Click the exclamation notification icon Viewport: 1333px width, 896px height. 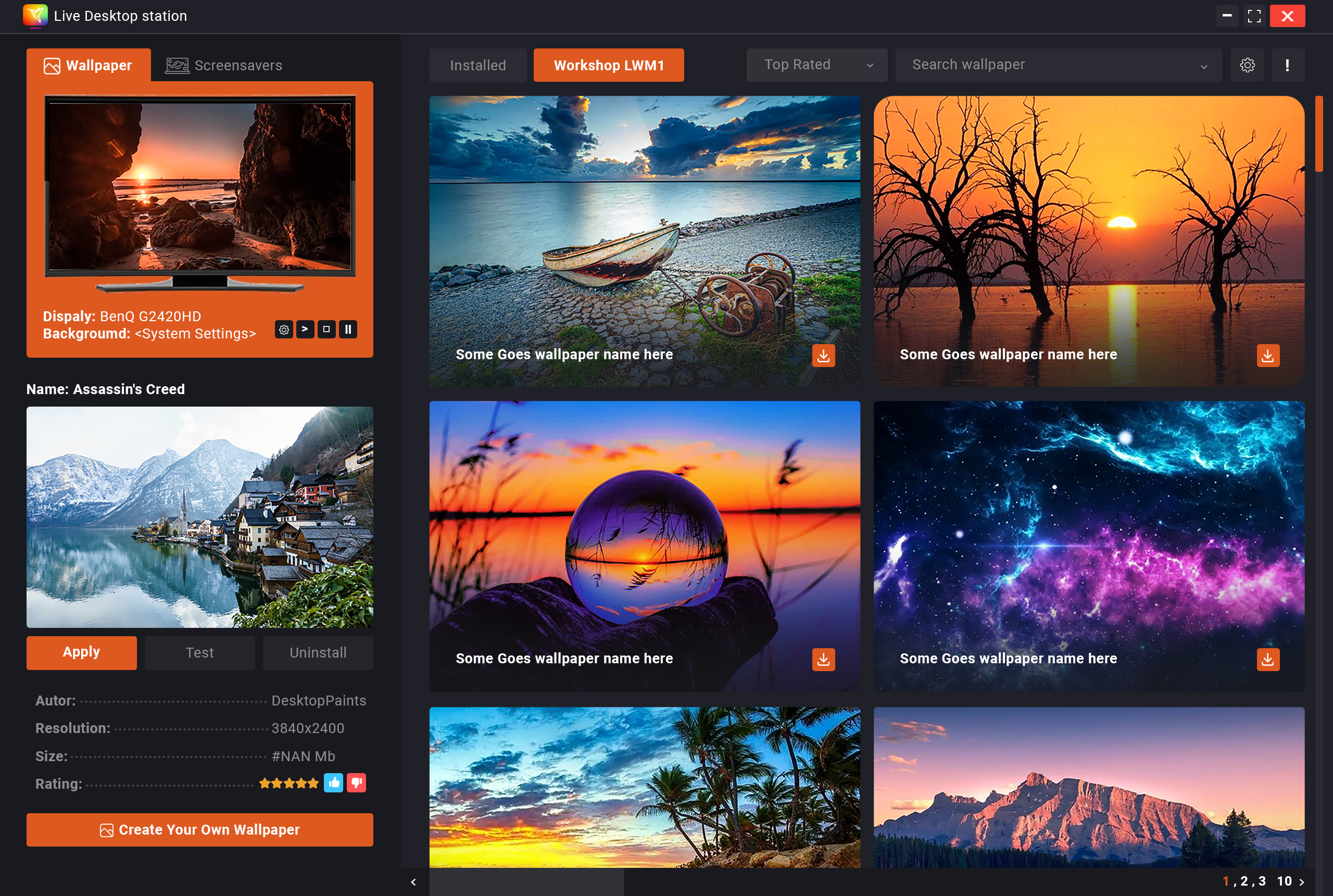pyautogui.click(x=1287, y=65)
